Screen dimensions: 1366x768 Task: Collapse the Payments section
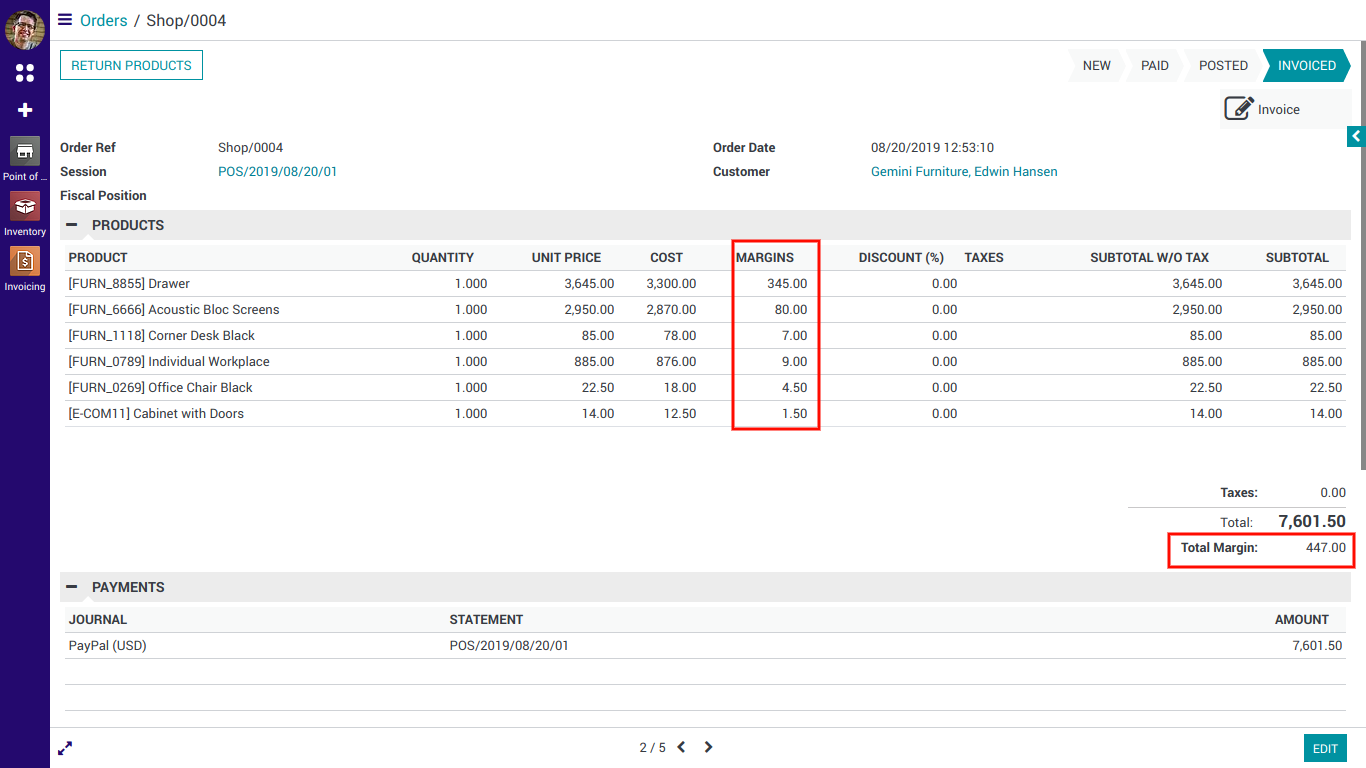pyautogui.click(x=72, y=587)
